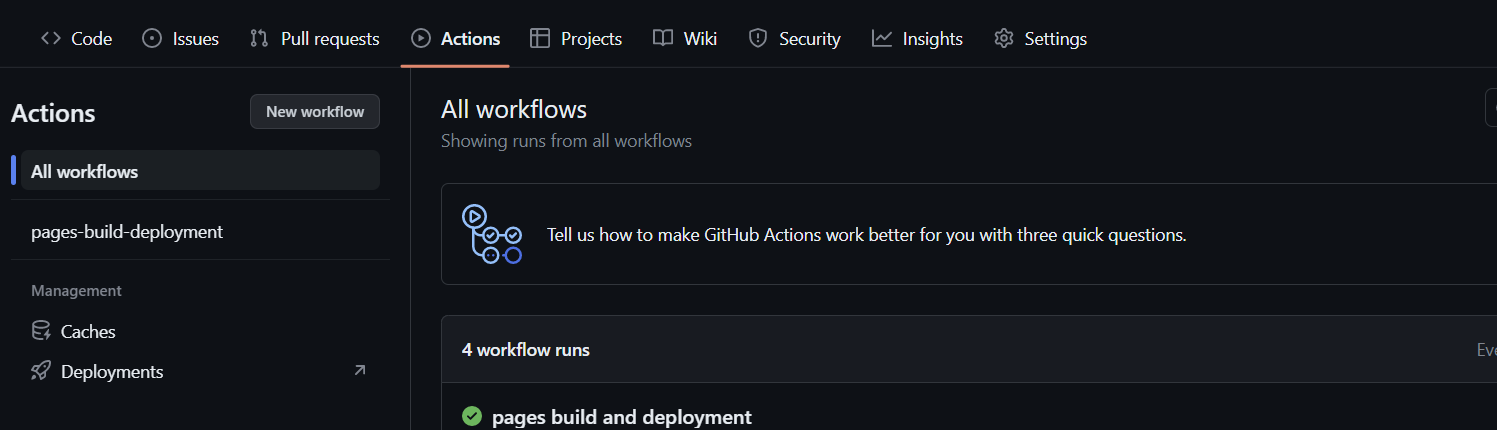The height and width of the screenshot is (430, 1497).
Task: Click the green success check icon
Action: click(x=472, y=416)
